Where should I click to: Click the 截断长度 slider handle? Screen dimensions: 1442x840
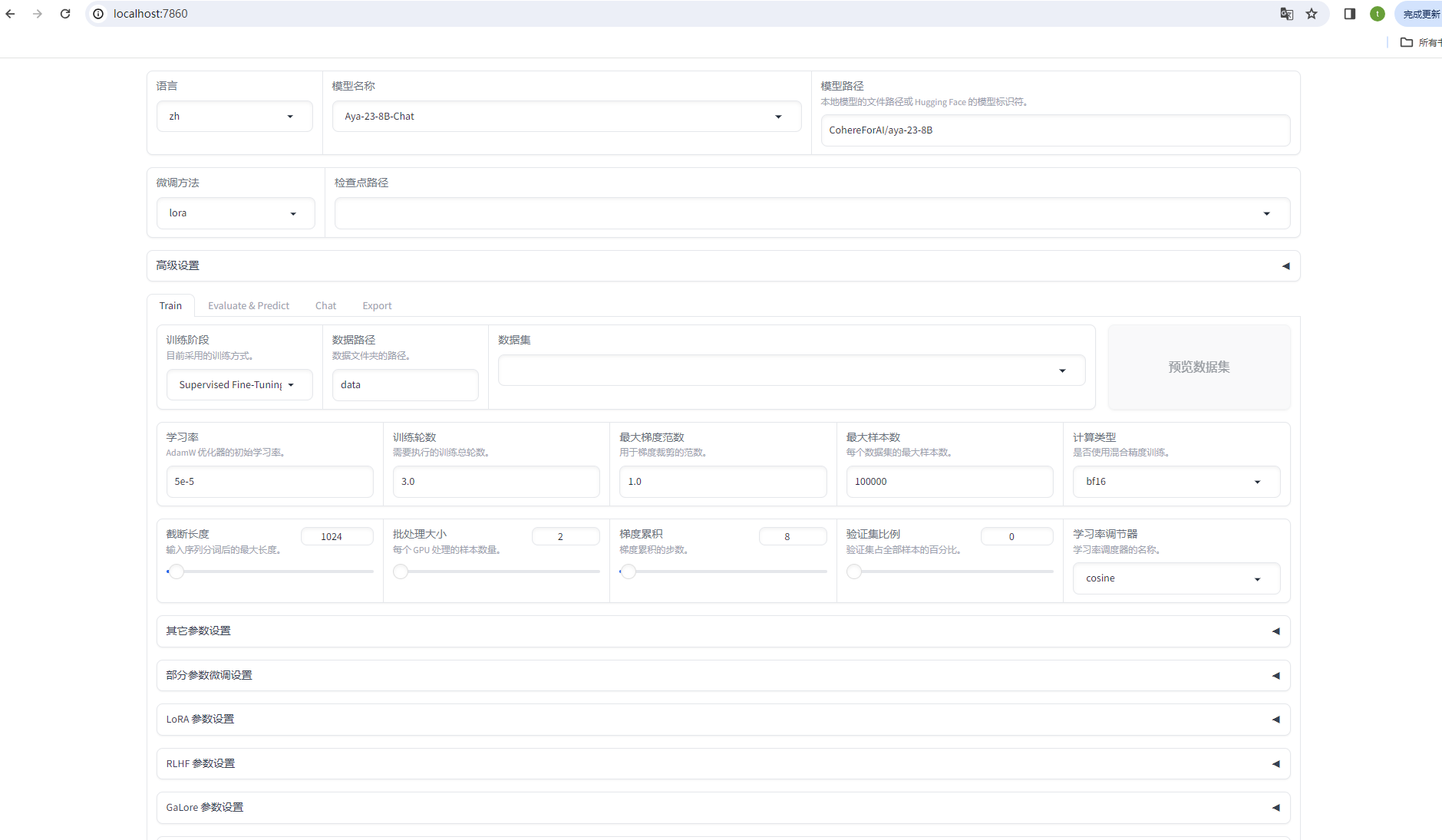[177, 572]
